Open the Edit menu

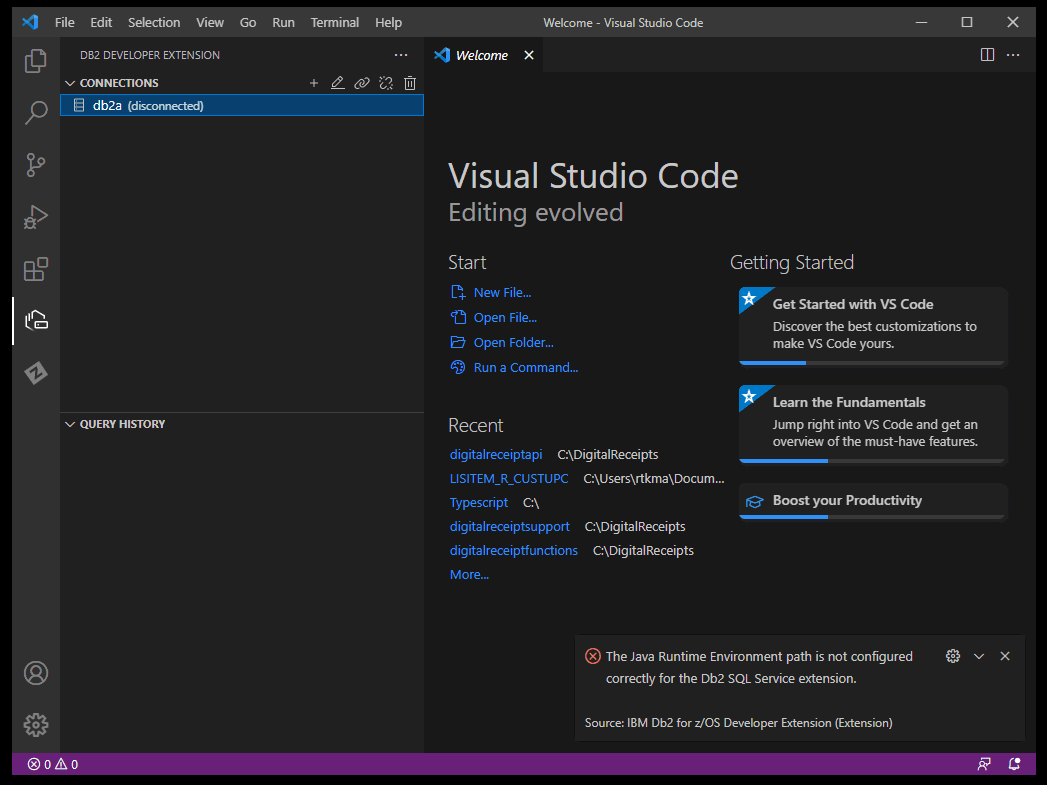point(101,23)
